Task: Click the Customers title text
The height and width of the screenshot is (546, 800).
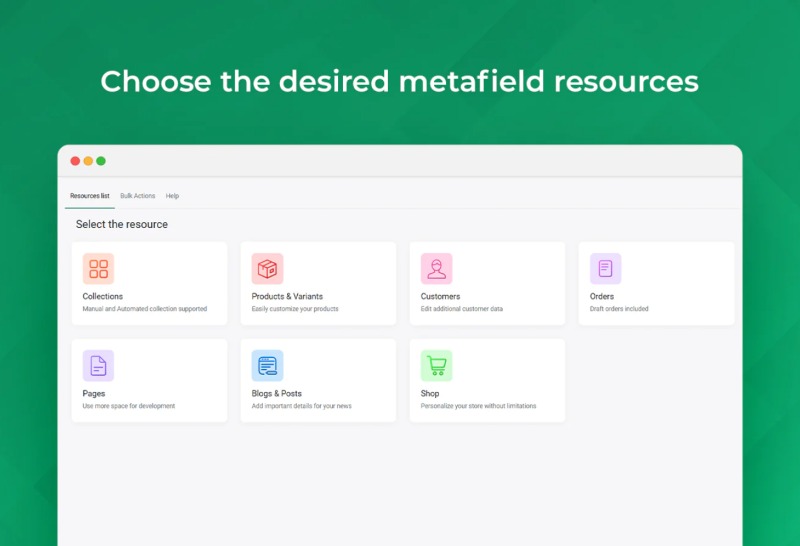Action: tap(440, 296)
